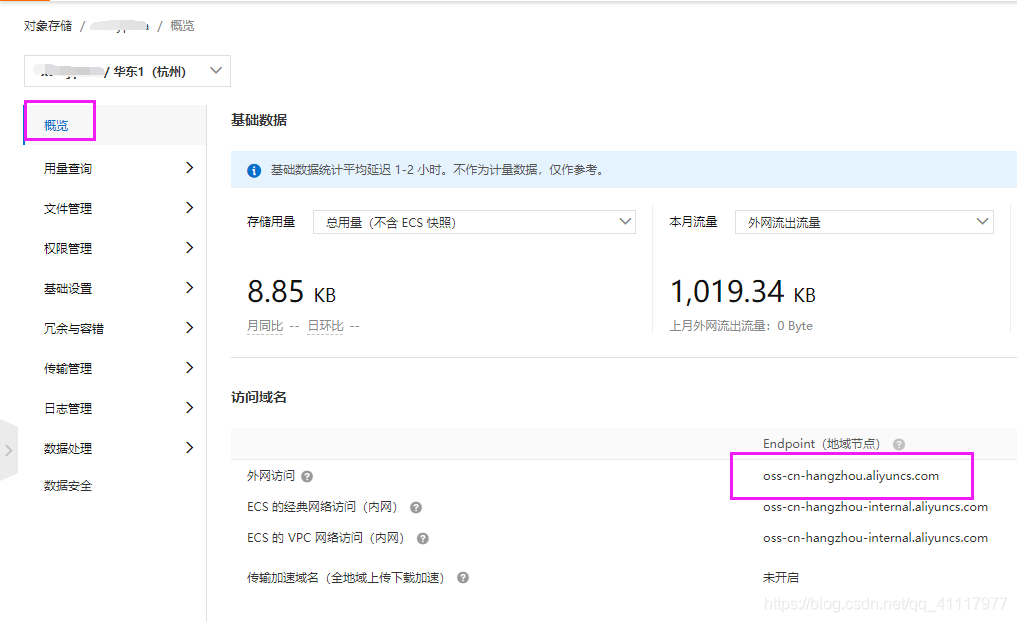Viewport: 1017px width, 622px height.
Task: Open the 外网流出流量 dropdown
Action: (864, 222)
